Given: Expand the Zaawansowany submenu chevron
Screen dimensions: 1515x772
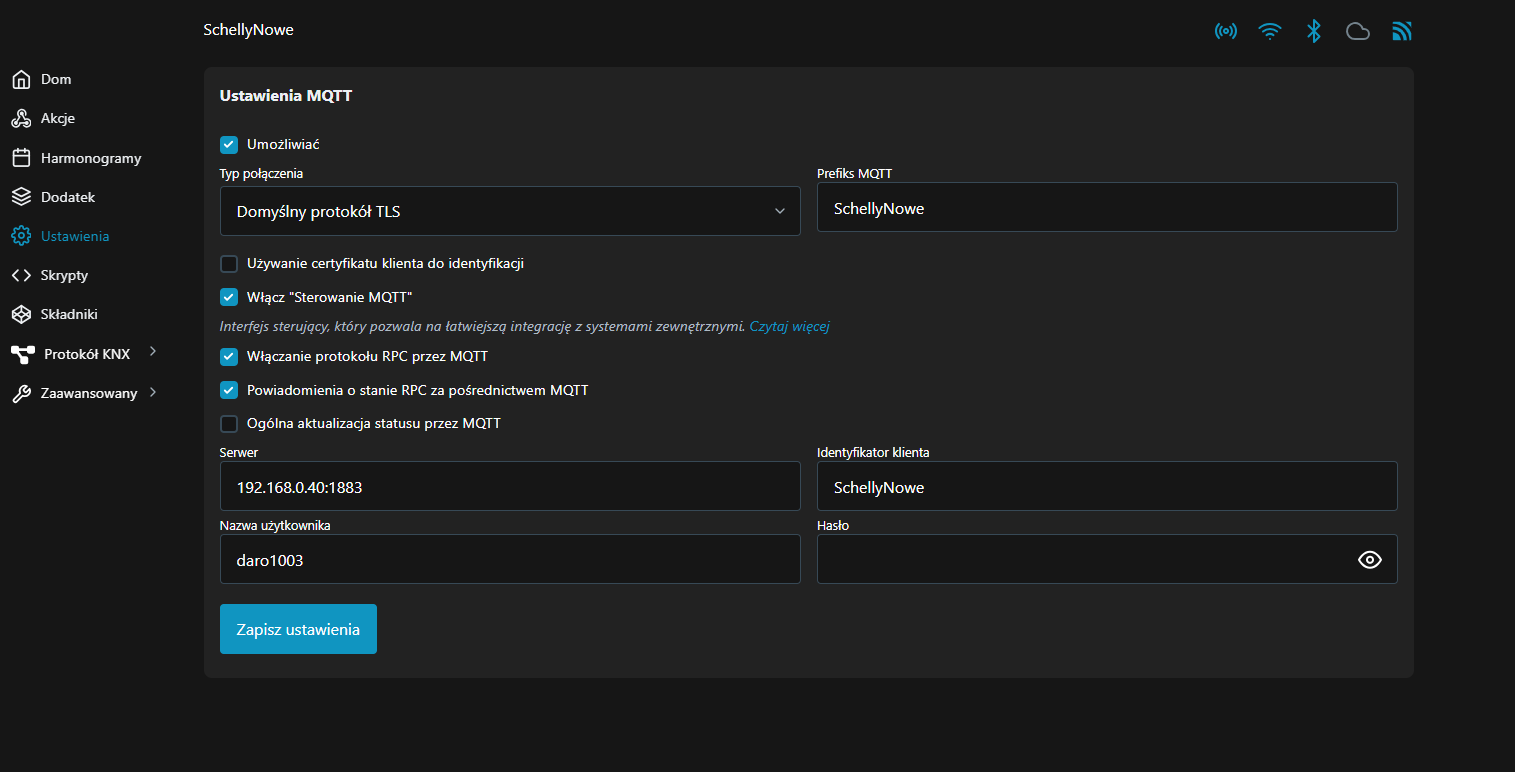Looking at the screenshot, I should [152, 392].
